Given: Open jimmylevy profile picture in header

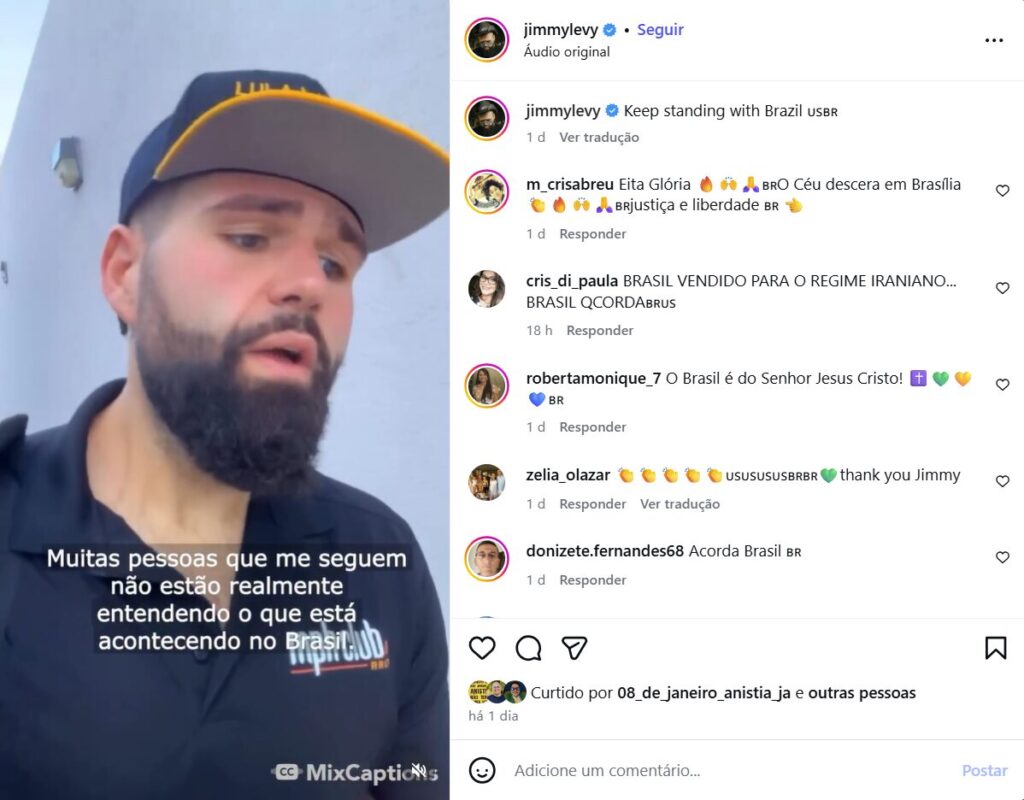Looking at the screenshot, I should 487,40.
